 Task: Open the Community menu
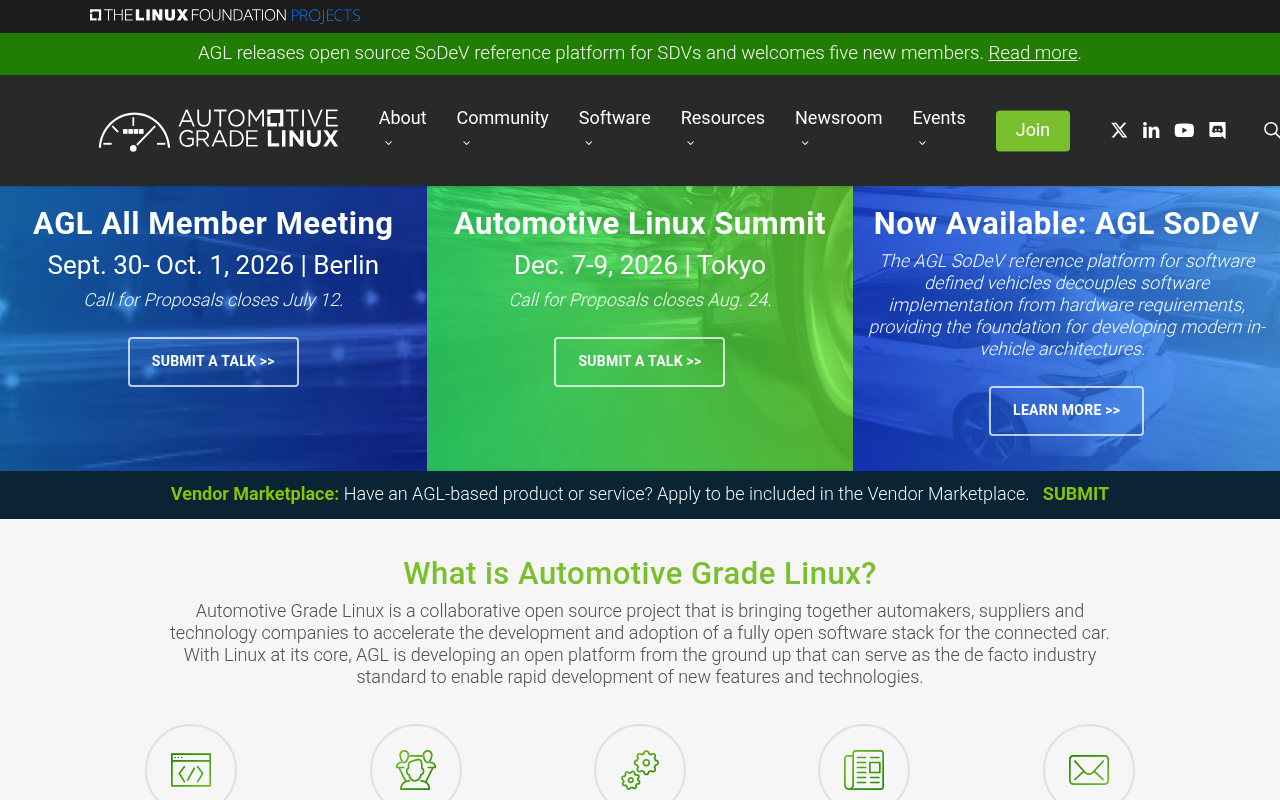click(x=502, y=118)
